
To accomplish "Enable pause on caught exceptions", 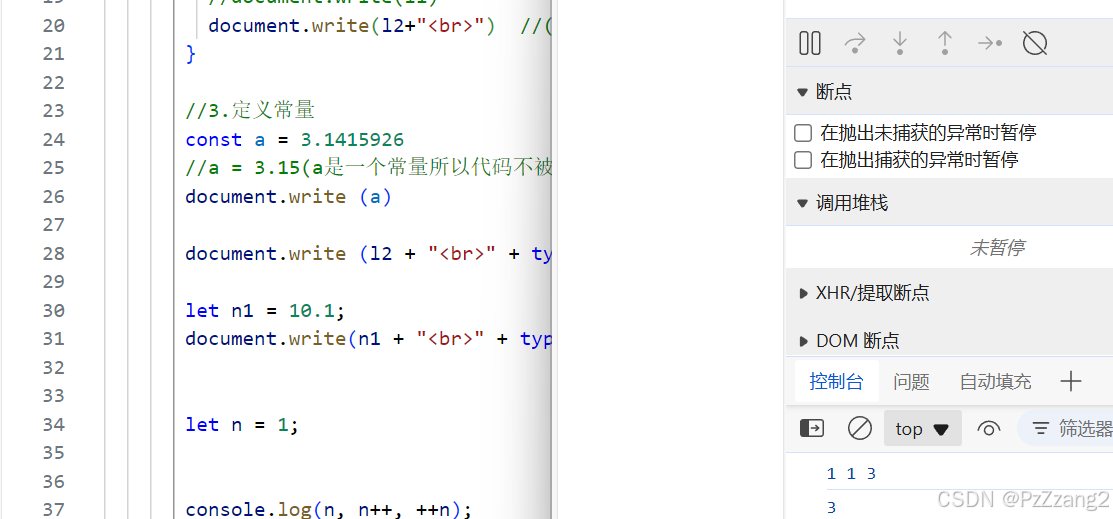I will (803, 160).
